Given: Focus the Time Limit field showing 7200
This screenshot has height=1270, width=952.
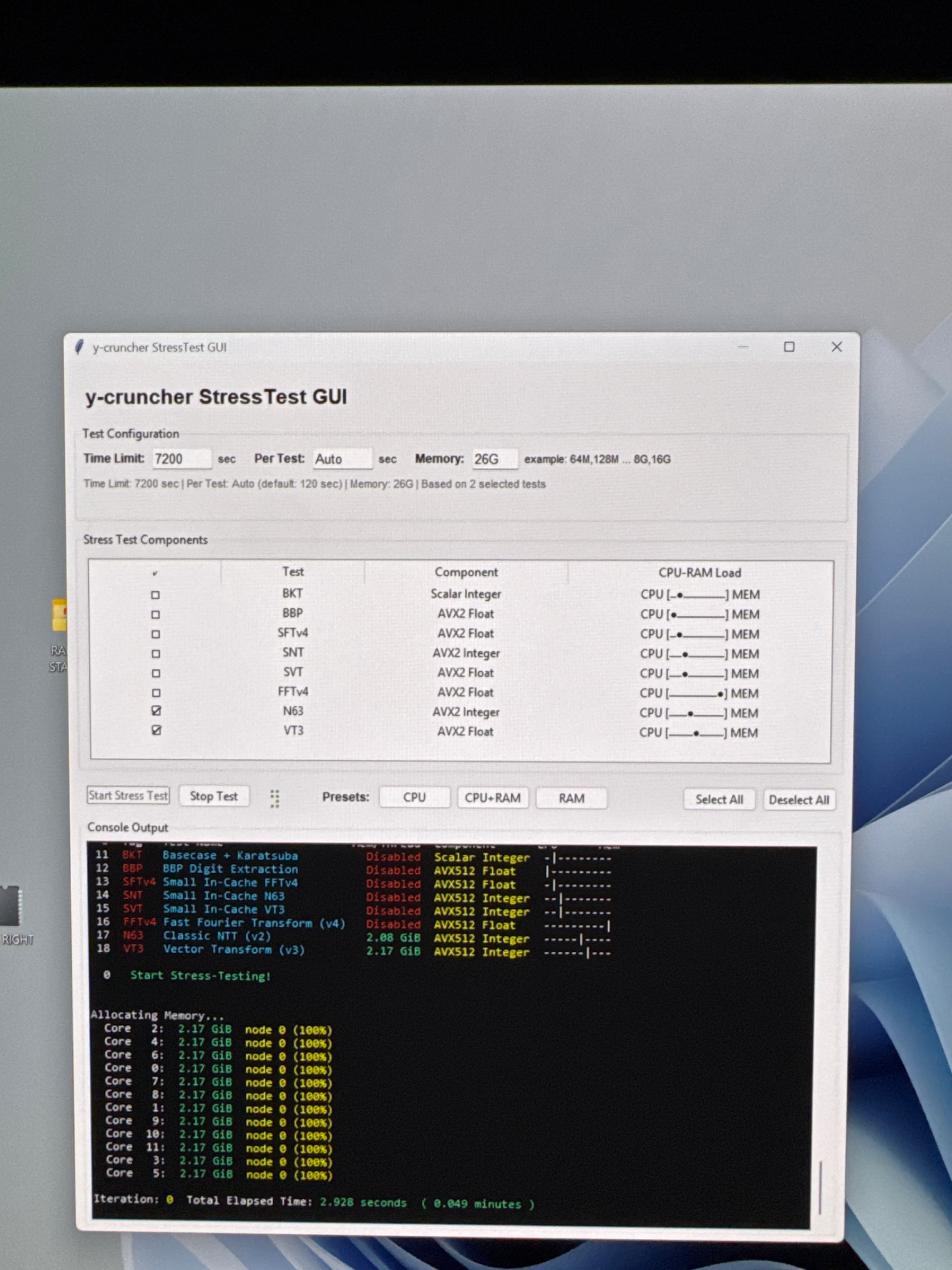Looking at the screenshot, I should (182, 459).
